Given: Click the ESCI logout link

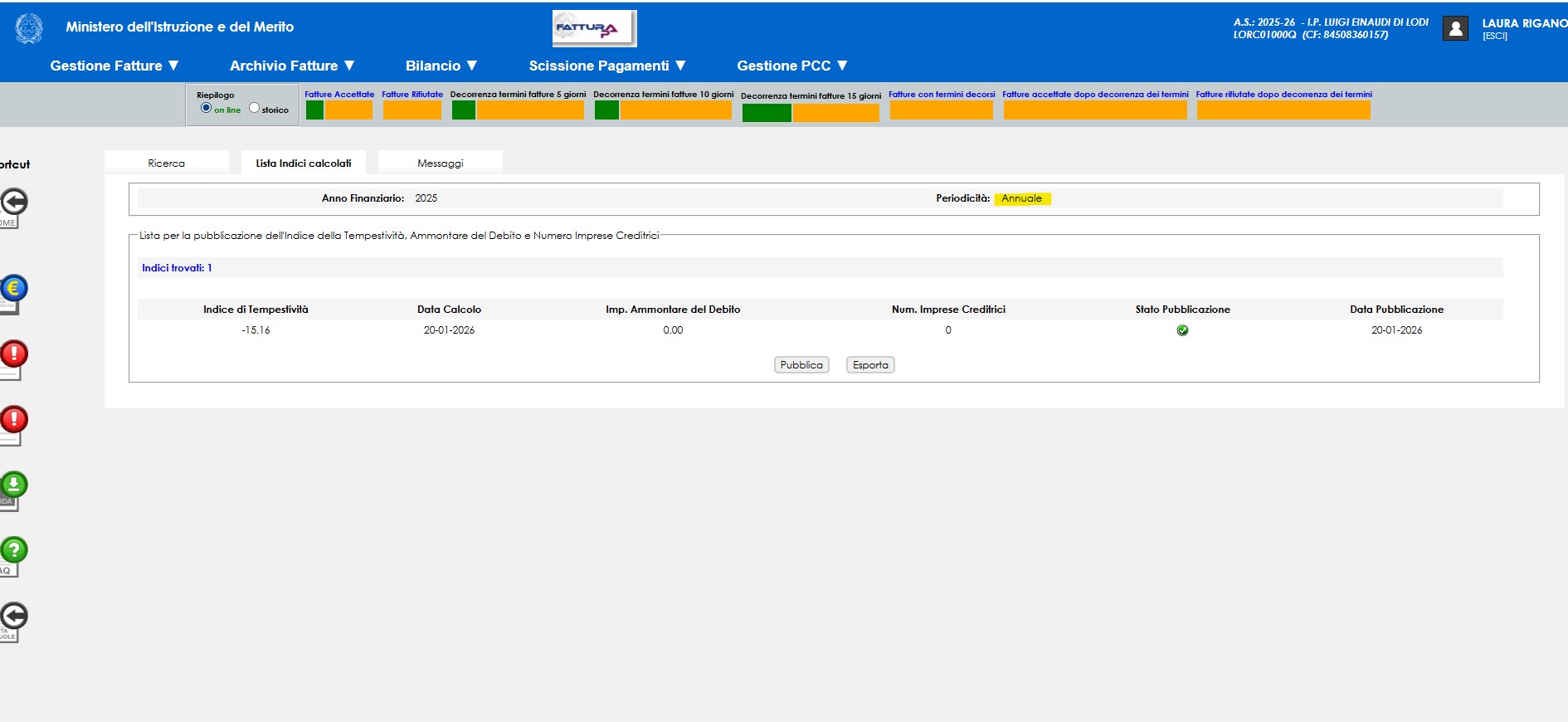Looking at the screenshot, I should (x=1495, y=37).
